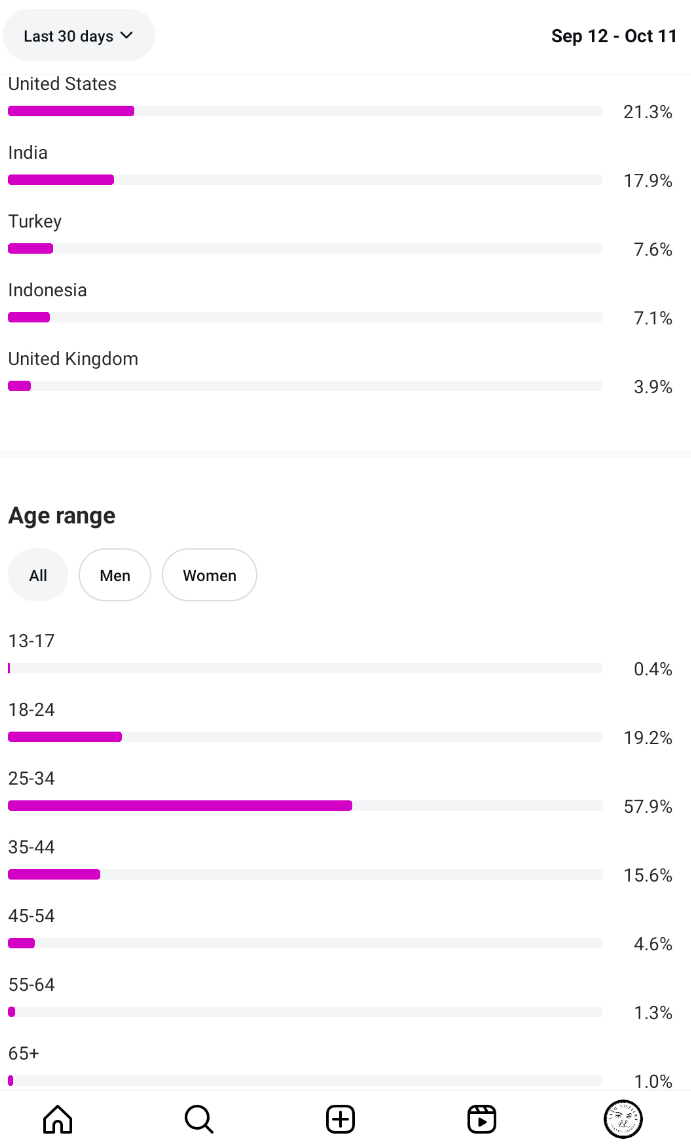The image size is (691, 1144).
Task: Click the Age range heading
Action: coord(62,516)
